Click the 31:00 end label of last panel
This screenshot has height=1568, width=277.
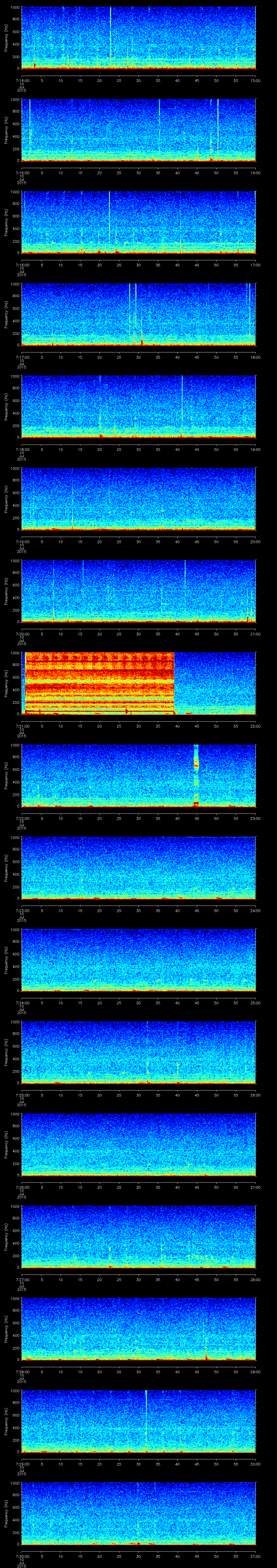coord(255,1556)
